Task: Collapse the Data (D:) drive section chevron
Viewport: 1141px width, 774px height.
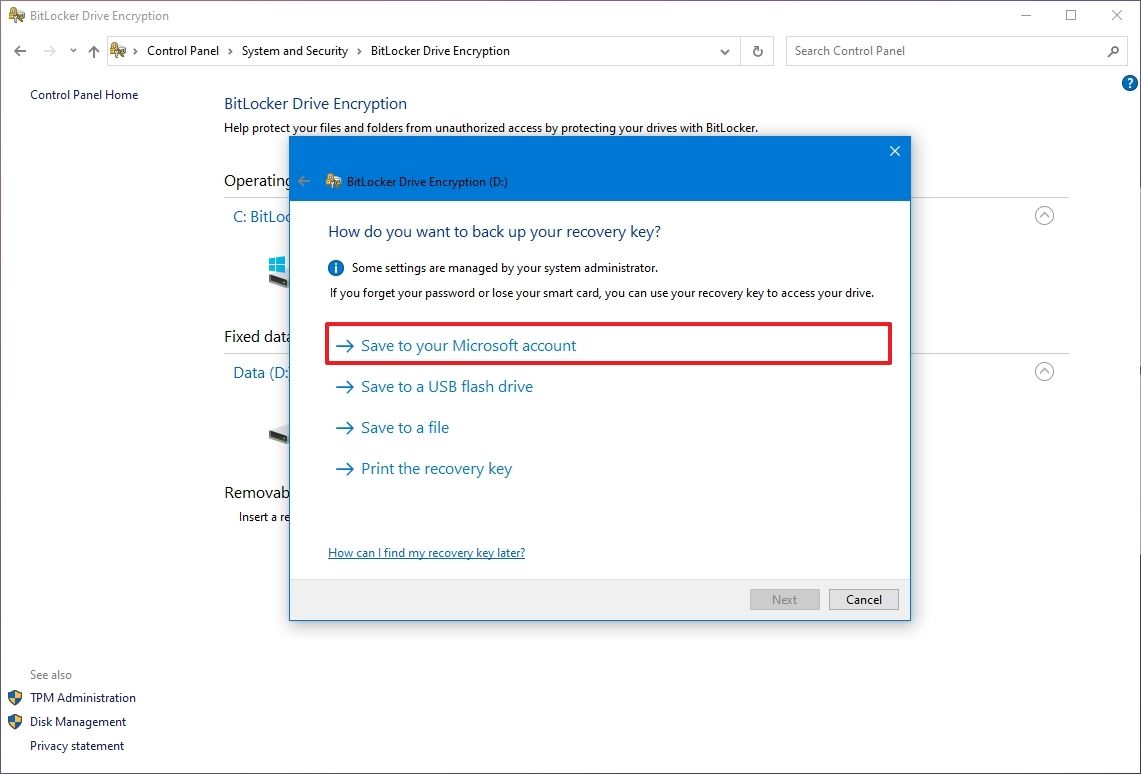Action: 1044,371
